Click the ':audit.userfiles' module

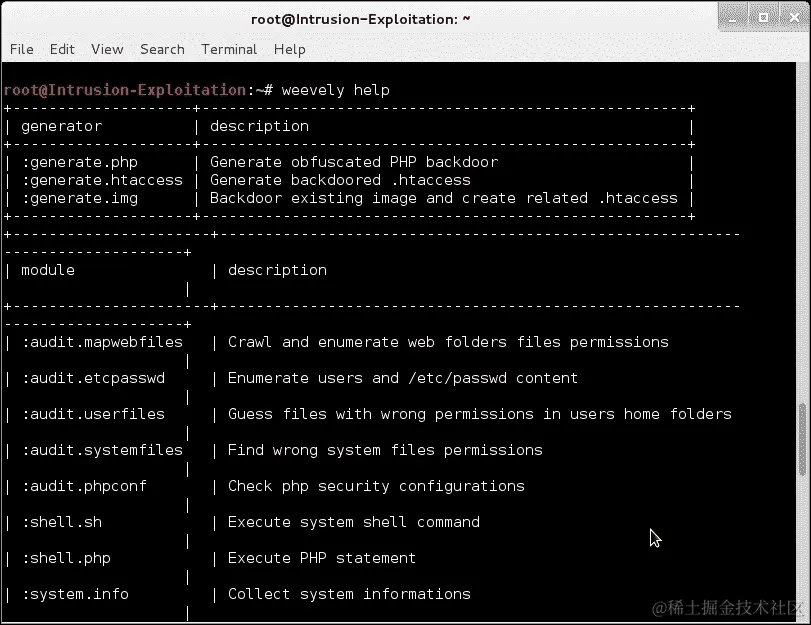[x=93, y=414]
